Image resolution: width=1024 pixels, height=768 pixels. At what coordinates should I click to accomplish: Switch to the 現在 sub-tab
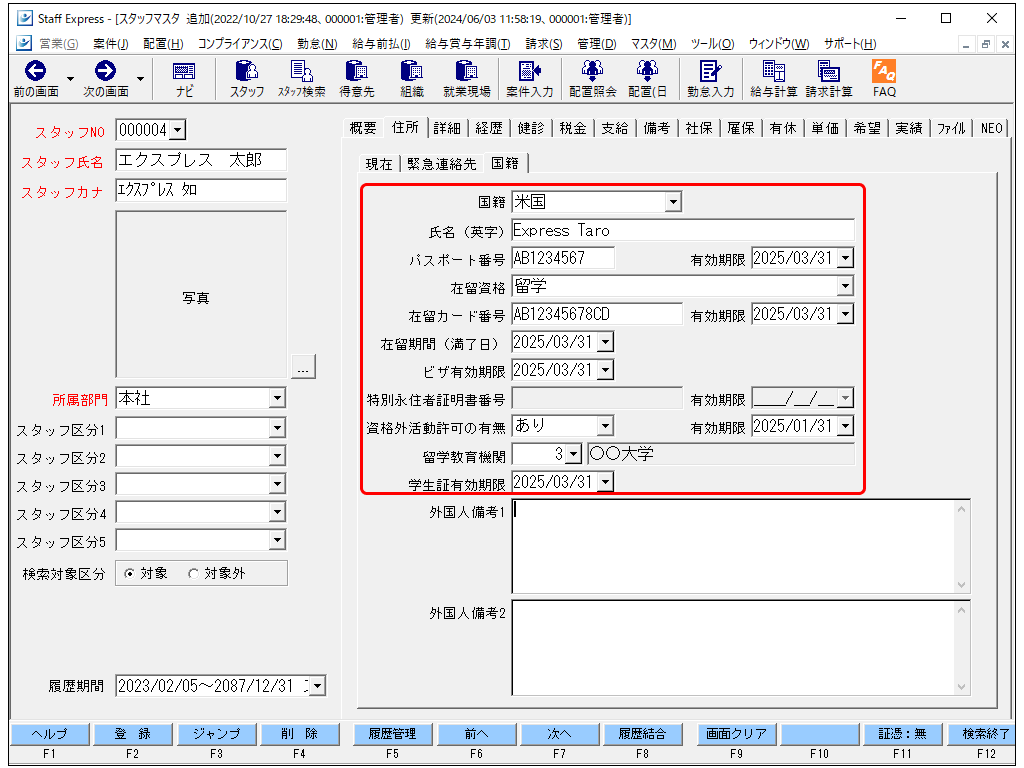pos(379,164)
